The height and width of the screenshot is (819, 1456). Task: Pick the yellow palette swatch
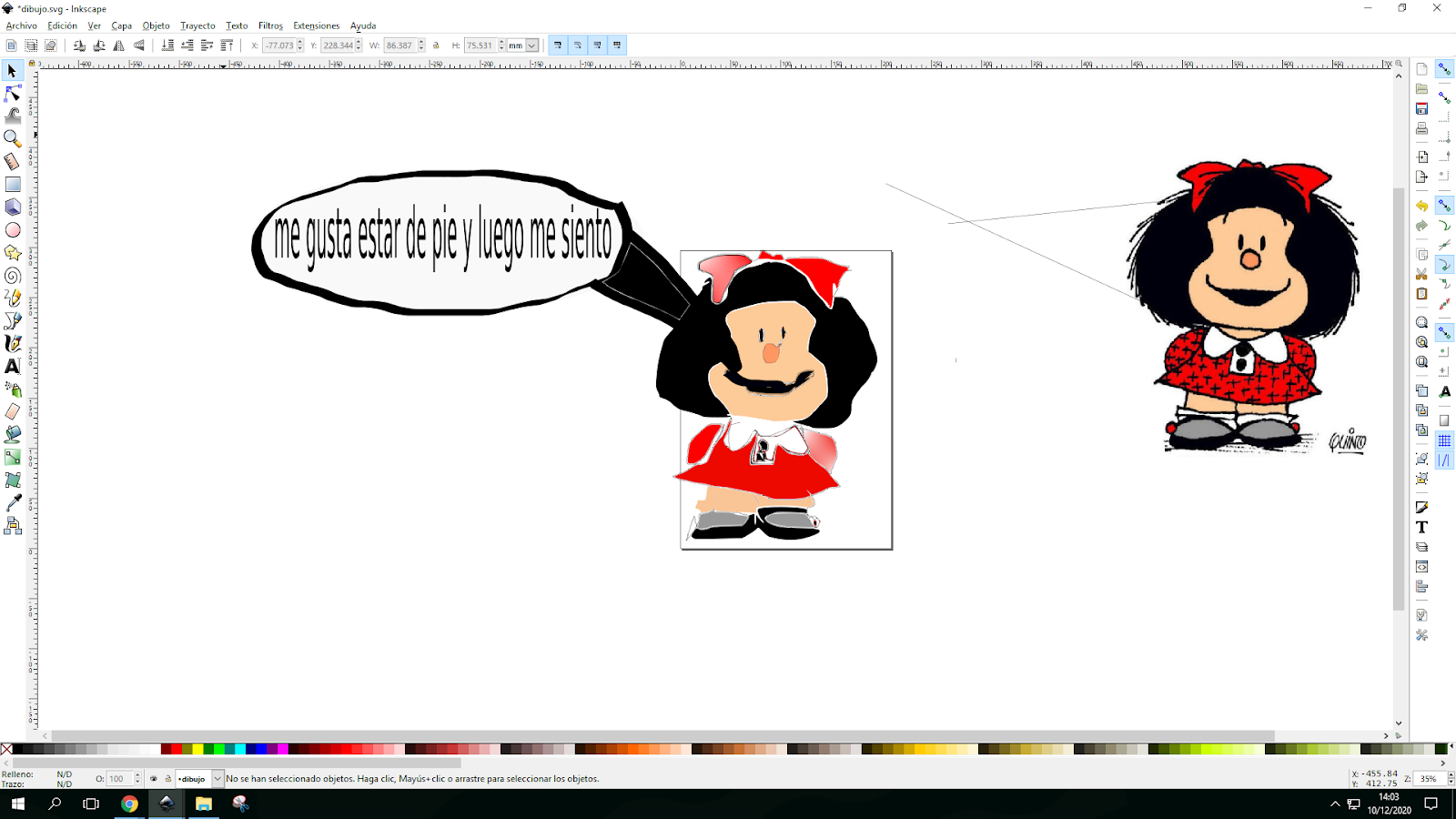[x=197, y=750]
